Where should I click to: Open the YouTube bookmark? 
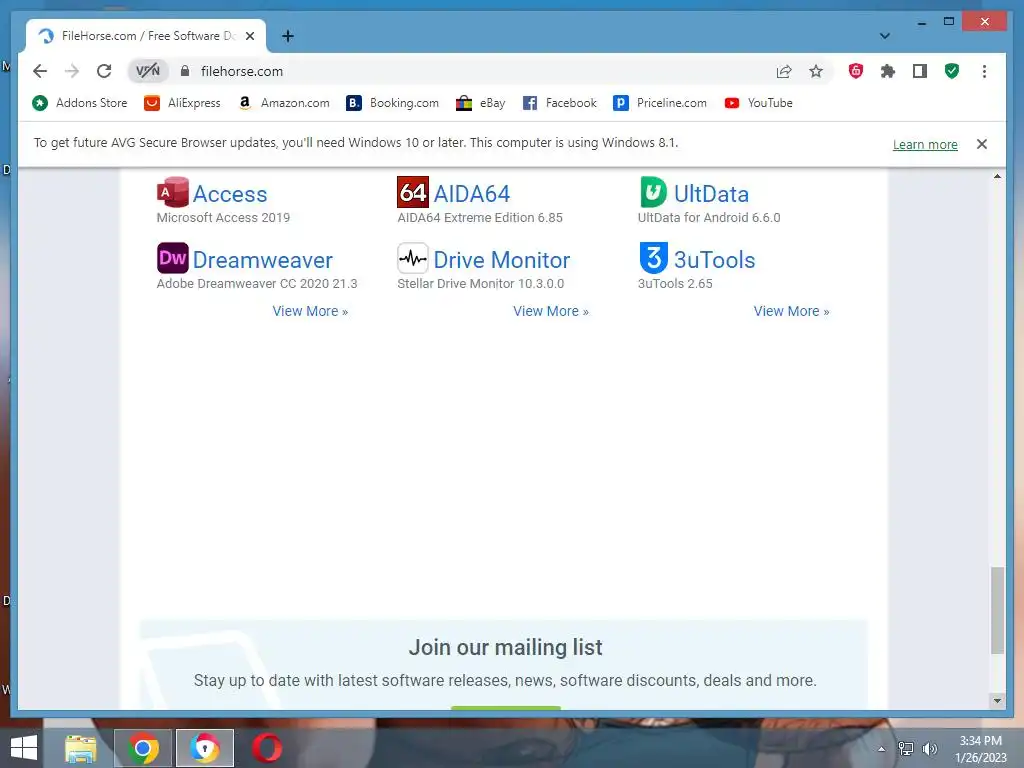[x=758, y=103]
